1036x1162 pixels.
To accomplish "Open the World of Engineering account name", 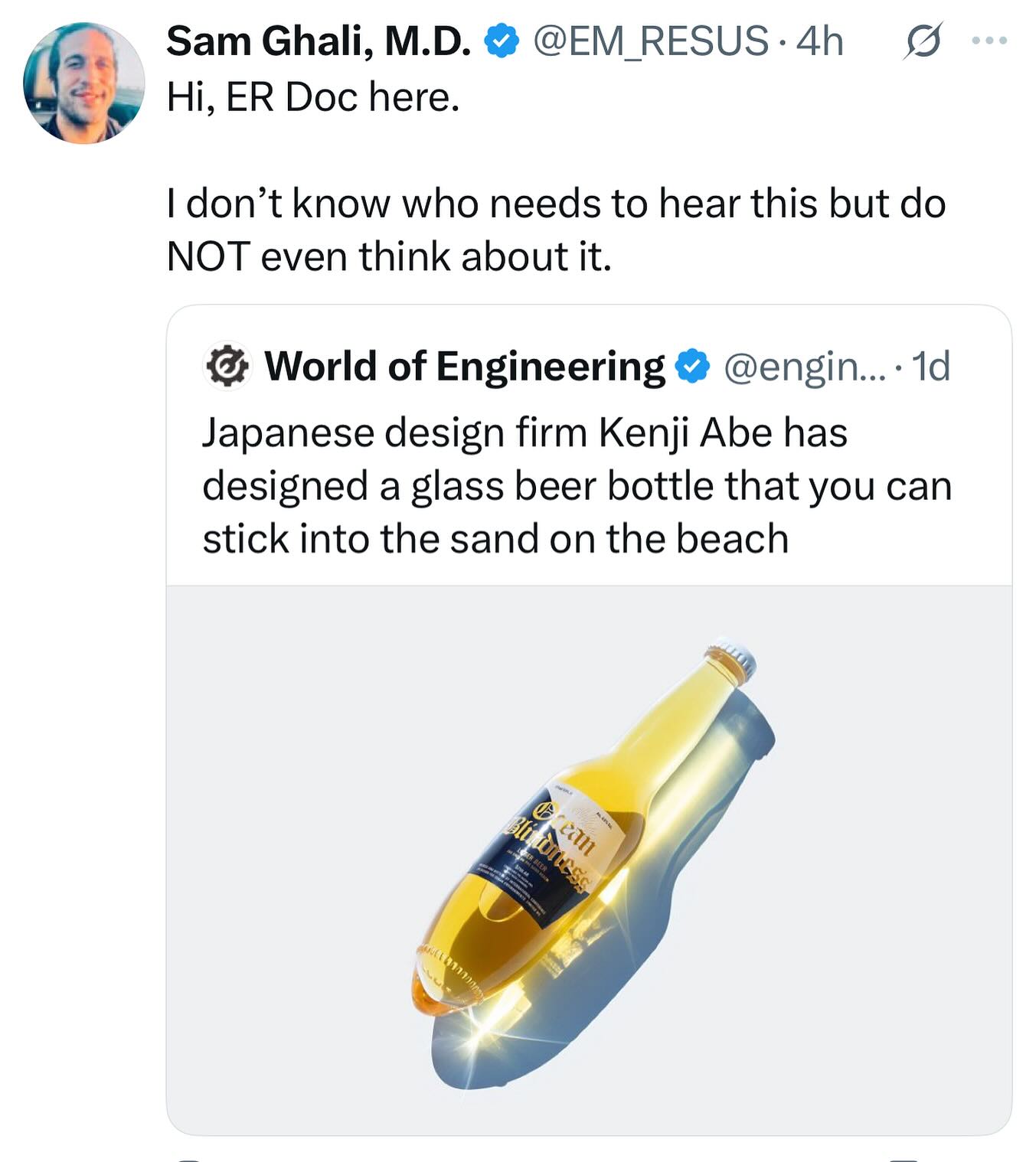I will pyautogui.click(x=465, y=366).
